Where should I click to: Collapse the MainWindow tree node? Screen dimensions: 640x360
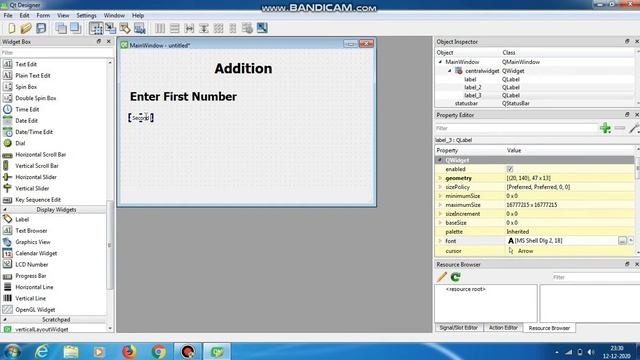click(x=440, y=62)
